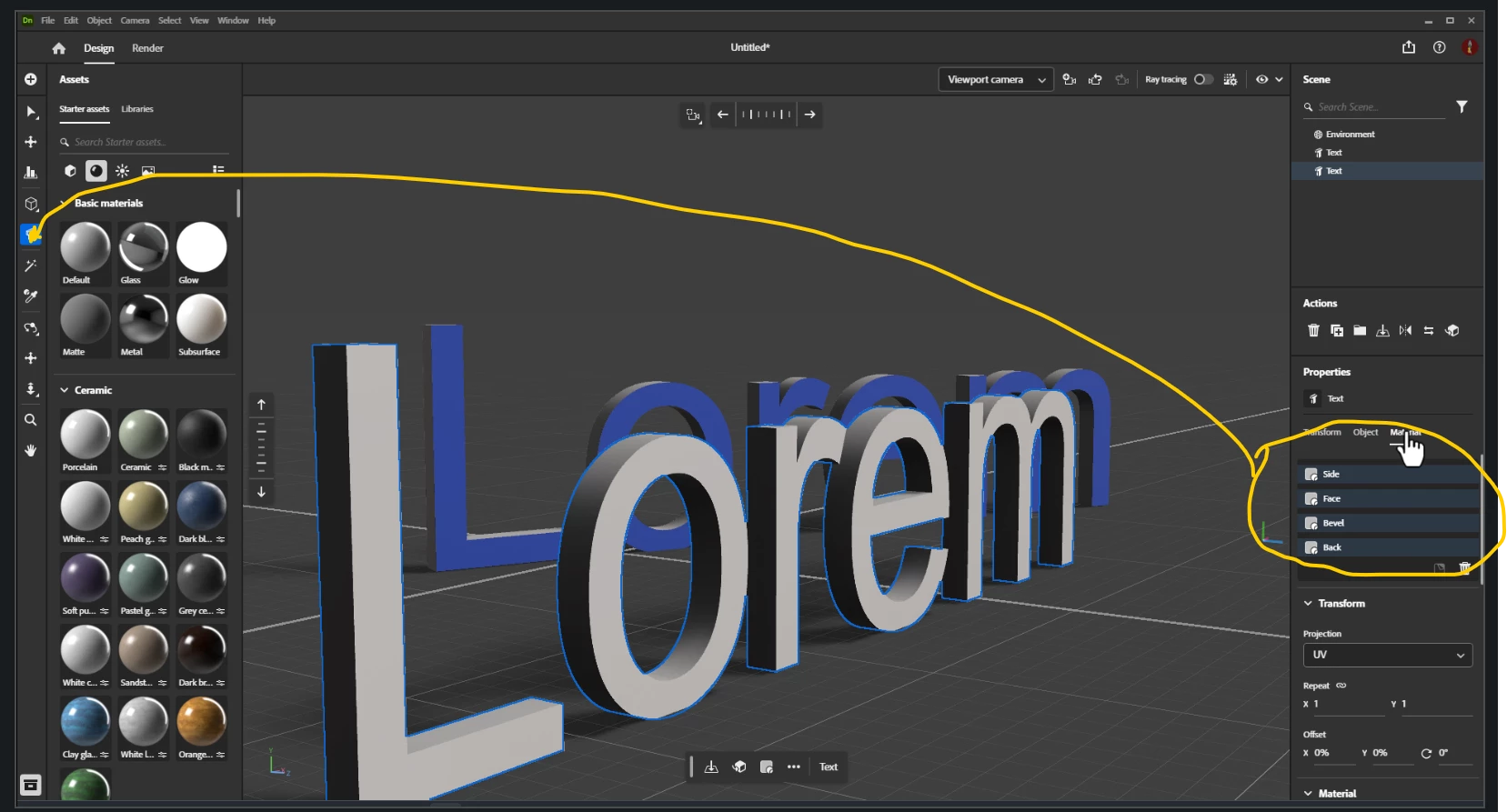Open render preview settings icon

tap(1231, 80)
